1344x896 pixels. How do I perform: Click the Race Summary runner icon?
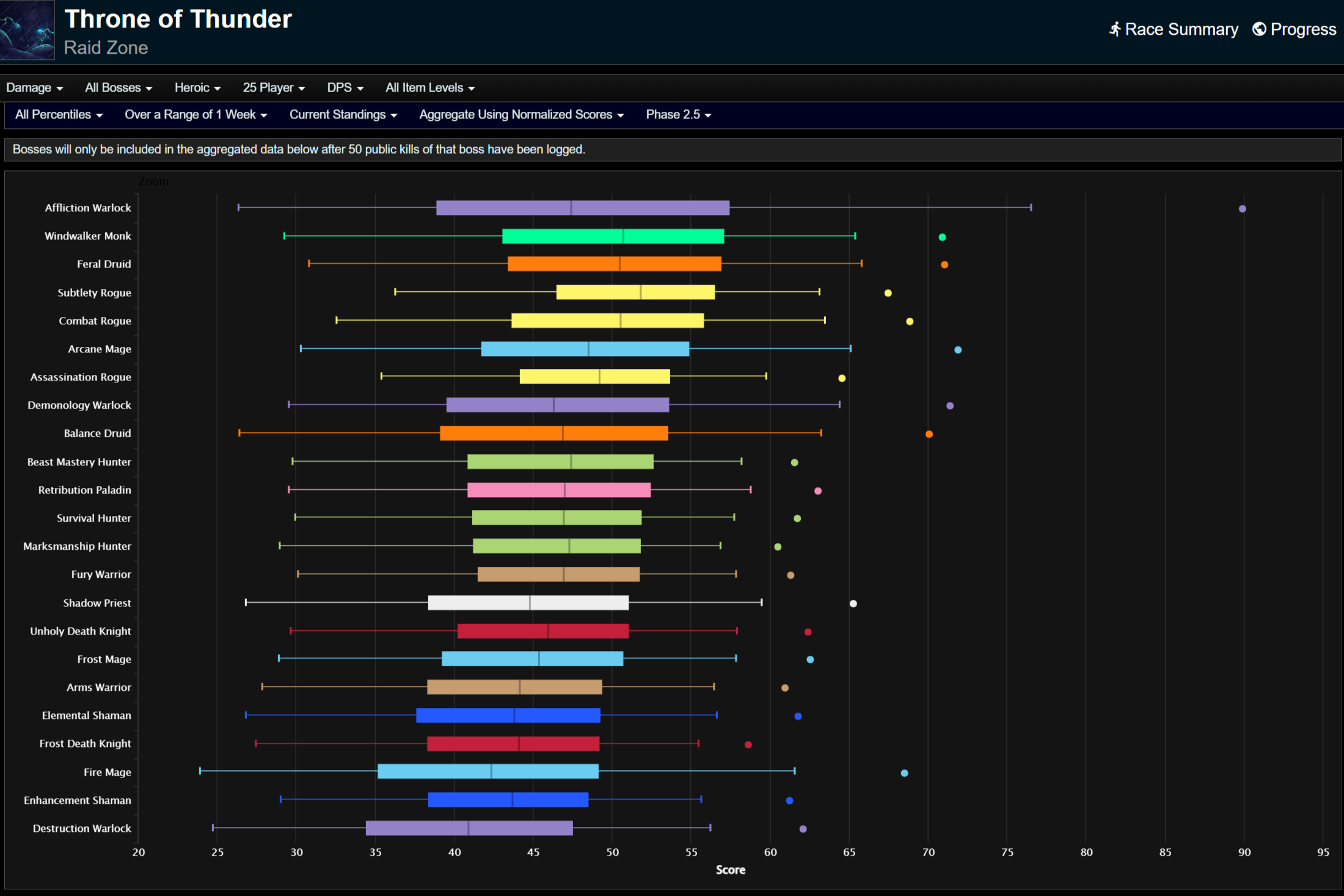pos(1115,29)
